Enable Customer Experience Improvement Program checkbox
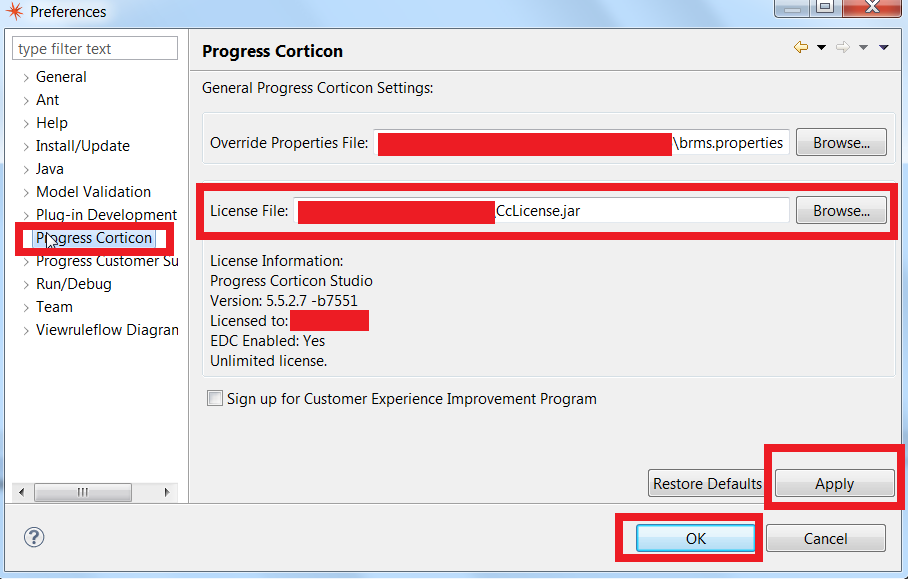Image resolution: width=908 pixels, height=579 pixels. 215,398
